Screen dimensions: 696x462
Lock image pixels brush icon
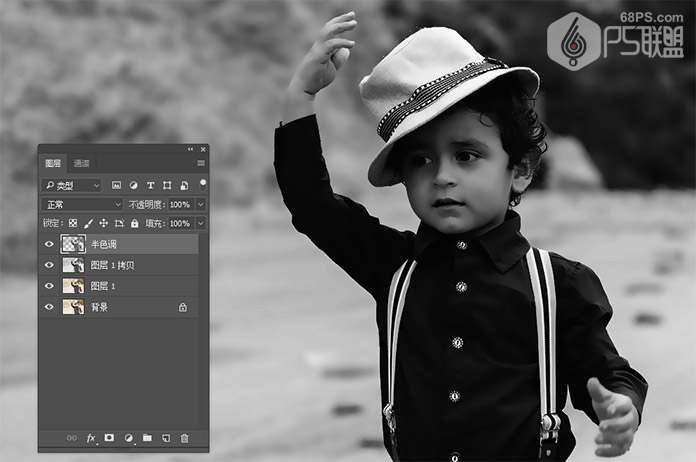(88, 223)
